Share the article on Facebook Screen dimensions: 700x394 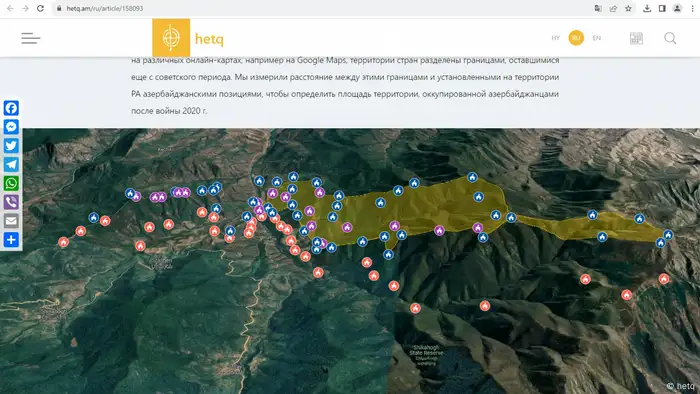(11, 108)
